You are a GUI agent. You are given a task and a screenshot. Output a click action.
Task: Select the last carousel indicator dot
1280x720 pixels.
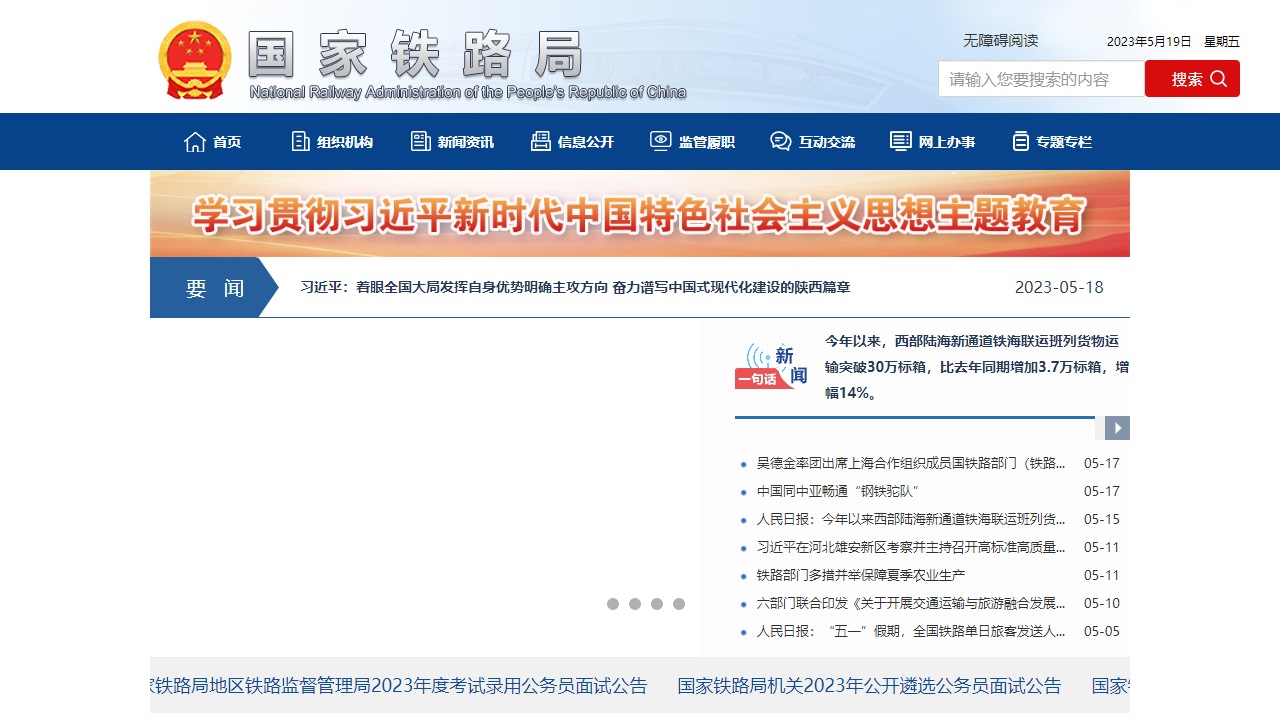[679, 604]
